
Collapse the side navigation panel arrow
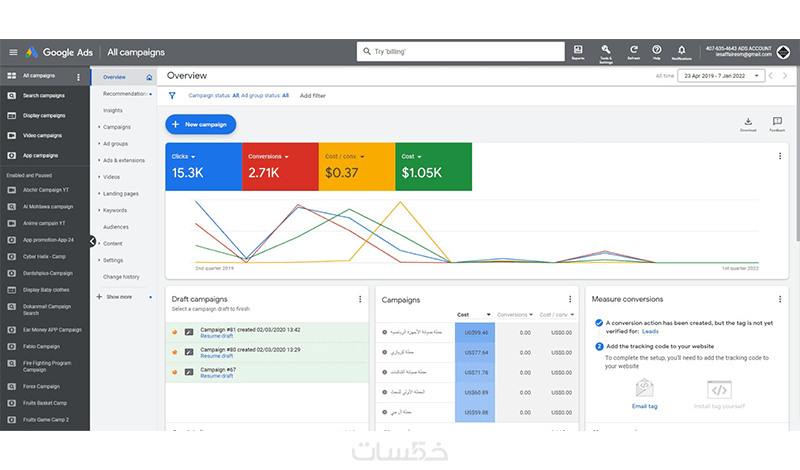(x=93, y=241)
